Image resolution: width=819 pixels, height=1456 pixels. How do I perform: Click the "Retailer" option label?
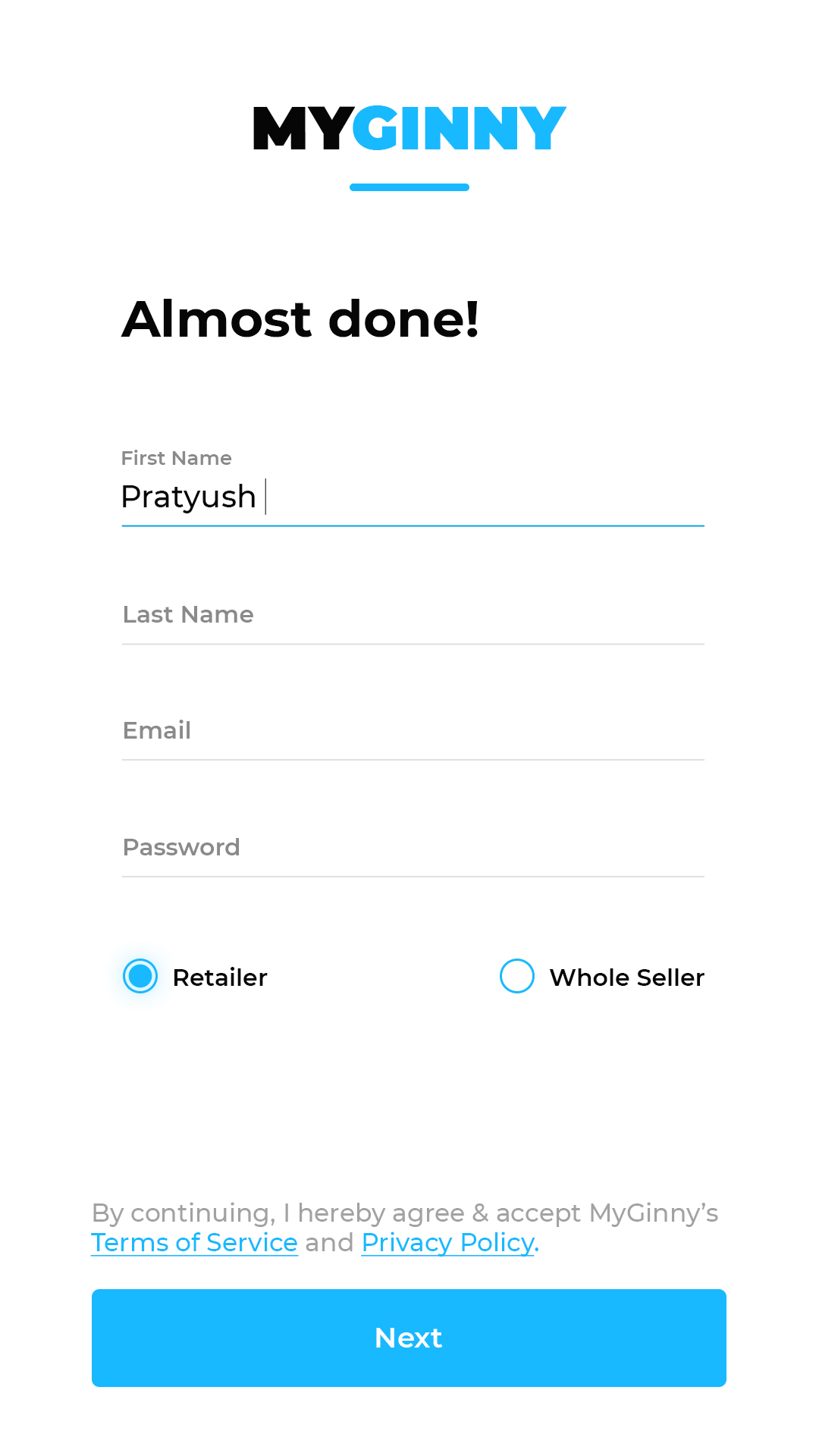pyautogui.click(x=220, y=977)
